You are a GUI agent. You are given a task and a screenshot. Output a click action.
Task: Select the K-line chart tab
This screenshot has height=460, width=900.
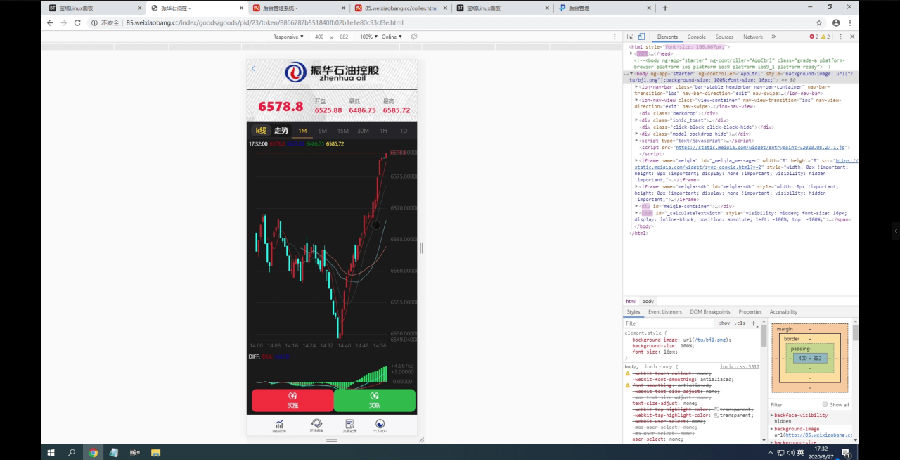point(261,130)
